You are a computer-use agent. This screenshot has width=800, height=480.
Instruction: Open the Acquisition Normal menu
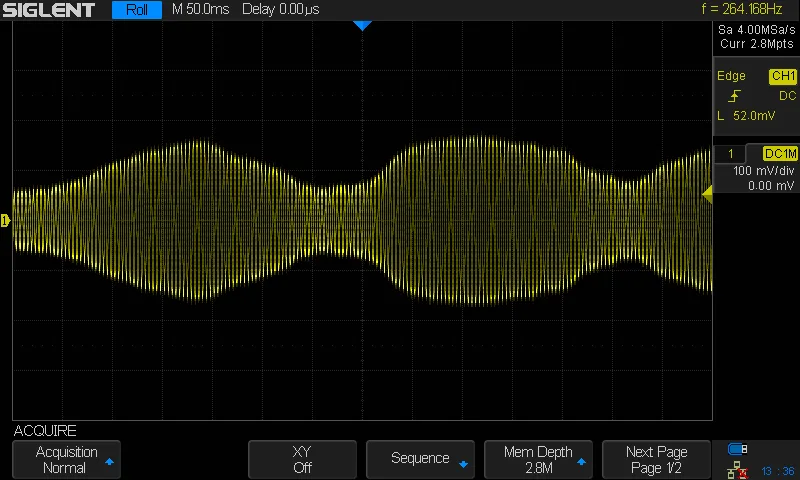pyautogui.click(x=66, y=460)
